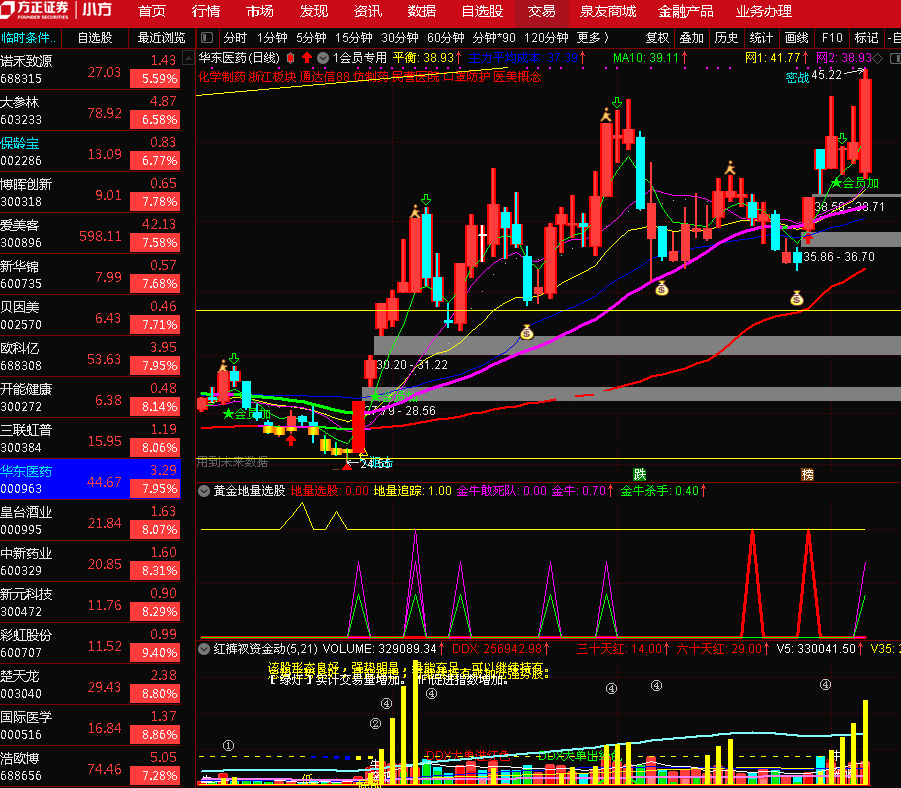Click the money bag icon below 35.86 - 36.70

click(796, 298)
